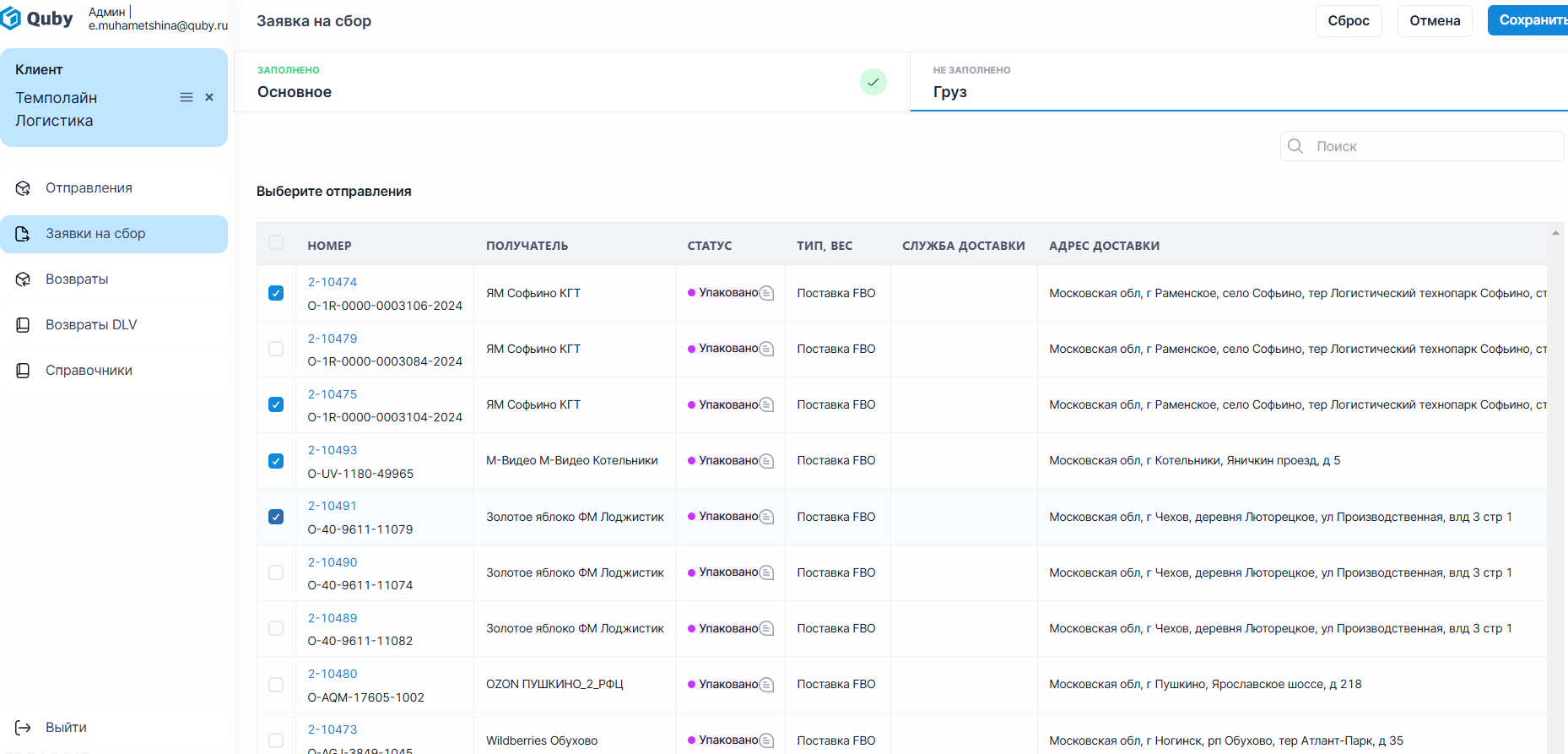Open comment icon for shipment 2-10479
The image size is (1568, 754).
pos(766,349)
